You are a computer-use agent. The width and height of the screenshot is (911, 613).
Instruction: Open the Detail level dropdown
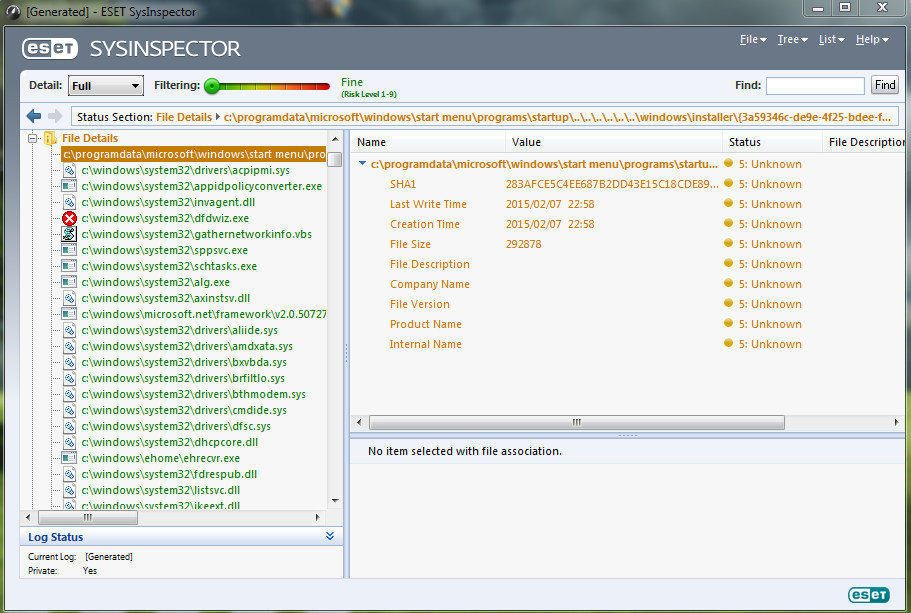click(106, 86)
